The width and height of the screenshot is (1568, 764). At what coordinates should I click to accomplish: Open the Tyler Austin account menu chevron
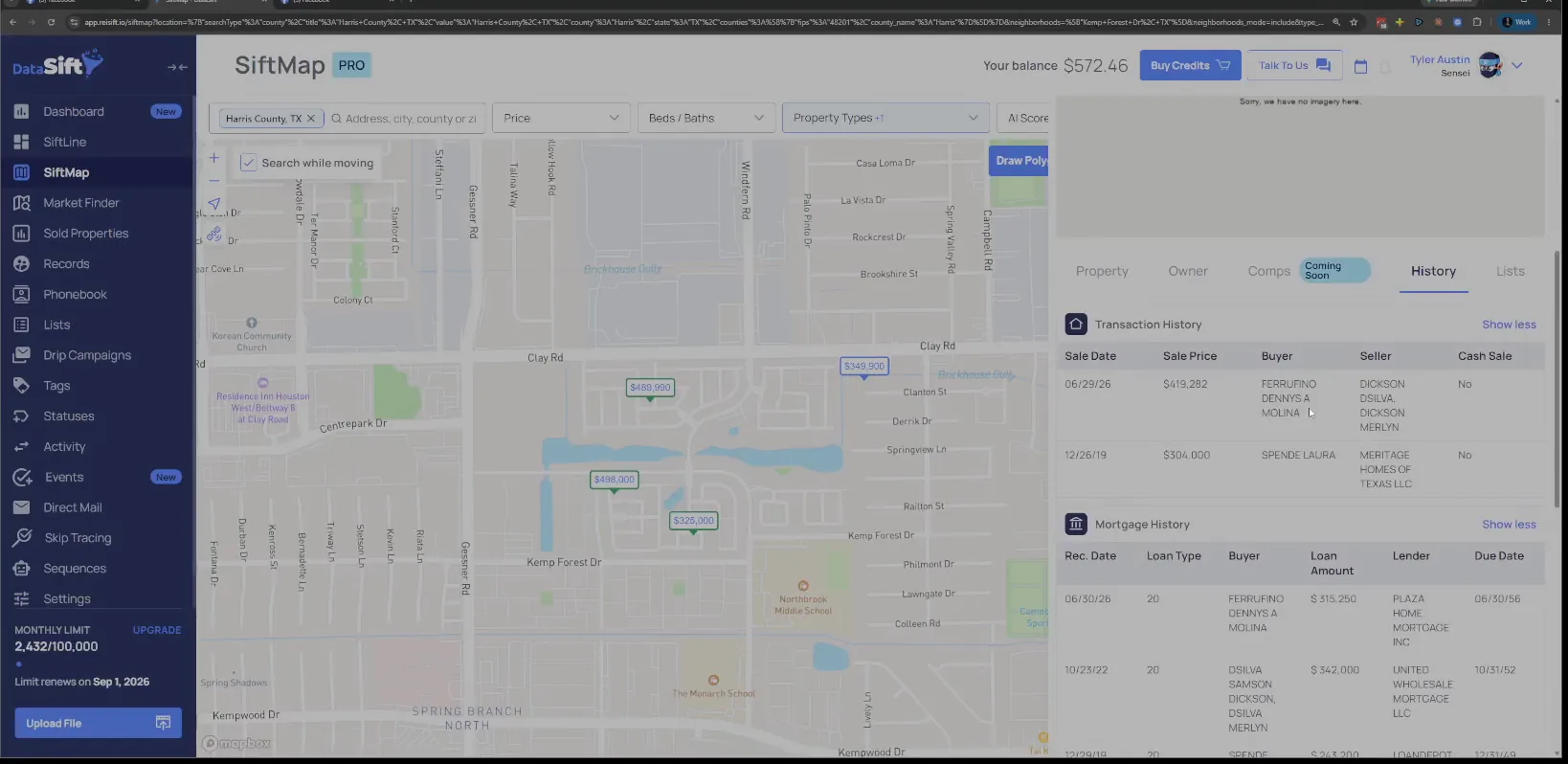pos(1516,66)
